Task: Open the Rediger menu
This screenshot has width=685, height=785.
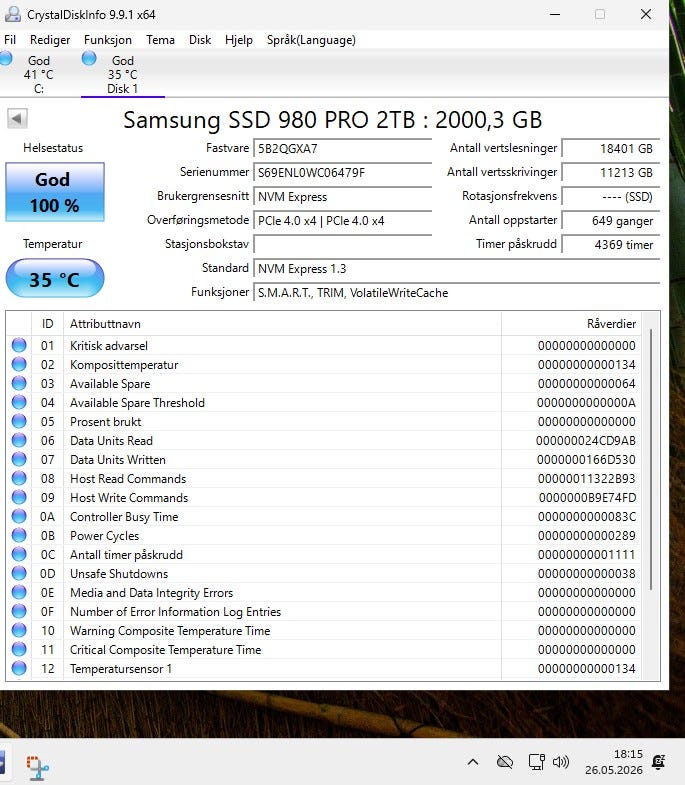Action: tap(50, 40)
